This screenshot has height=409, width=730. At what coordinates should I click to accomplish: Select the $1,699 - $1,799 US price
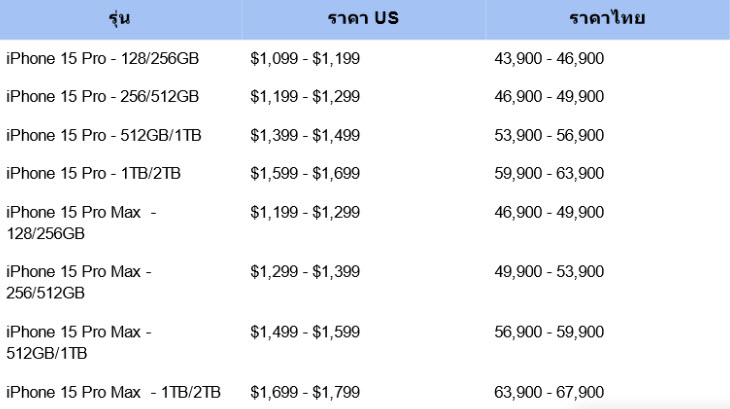point(305,392)
